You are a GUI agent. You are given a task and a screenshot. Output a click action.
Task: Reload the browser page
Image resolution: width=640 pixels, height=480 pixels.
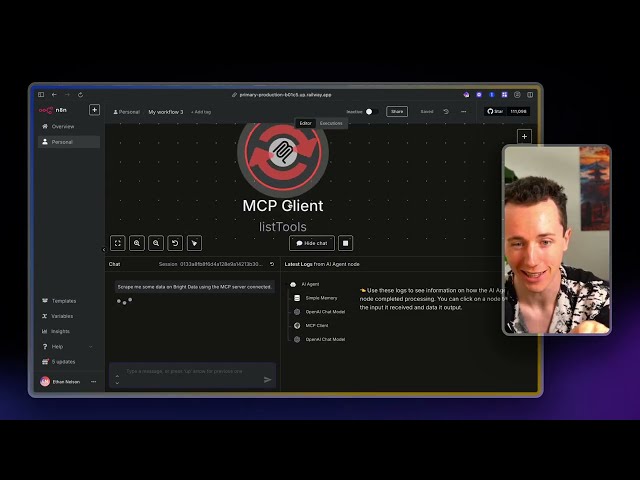[80, 95]
